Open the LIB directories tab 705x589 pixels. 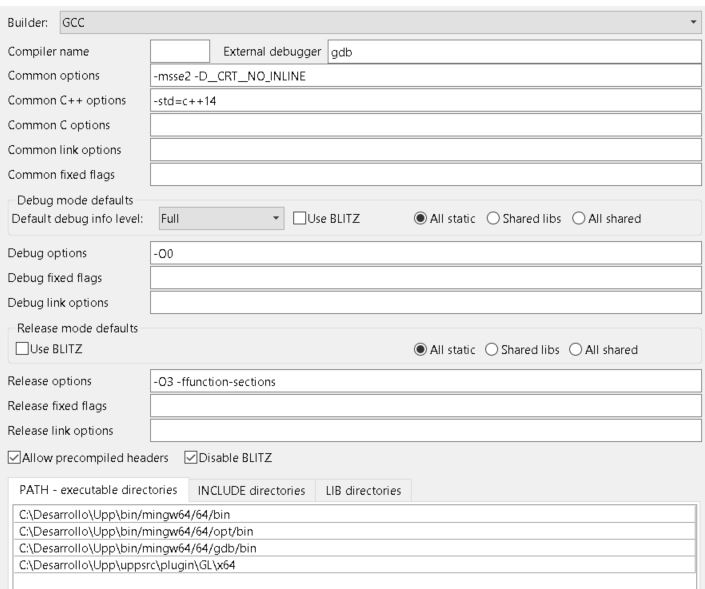pos(362,490)
